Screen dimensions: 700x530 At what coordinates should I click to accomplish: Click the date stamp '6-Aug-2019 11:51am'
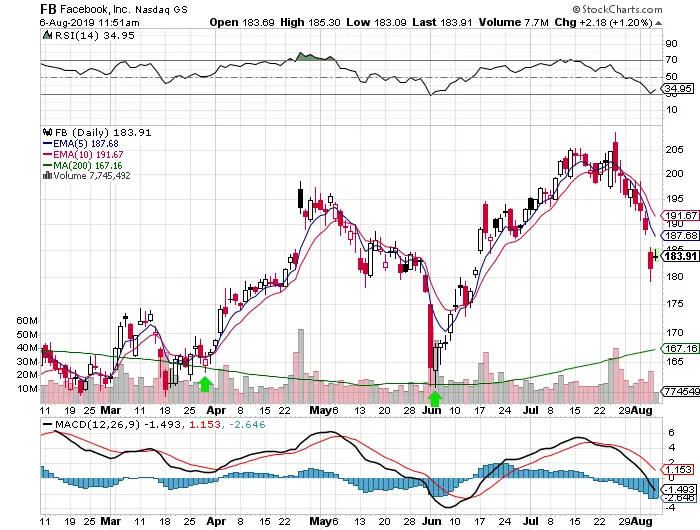coord(89,22)
